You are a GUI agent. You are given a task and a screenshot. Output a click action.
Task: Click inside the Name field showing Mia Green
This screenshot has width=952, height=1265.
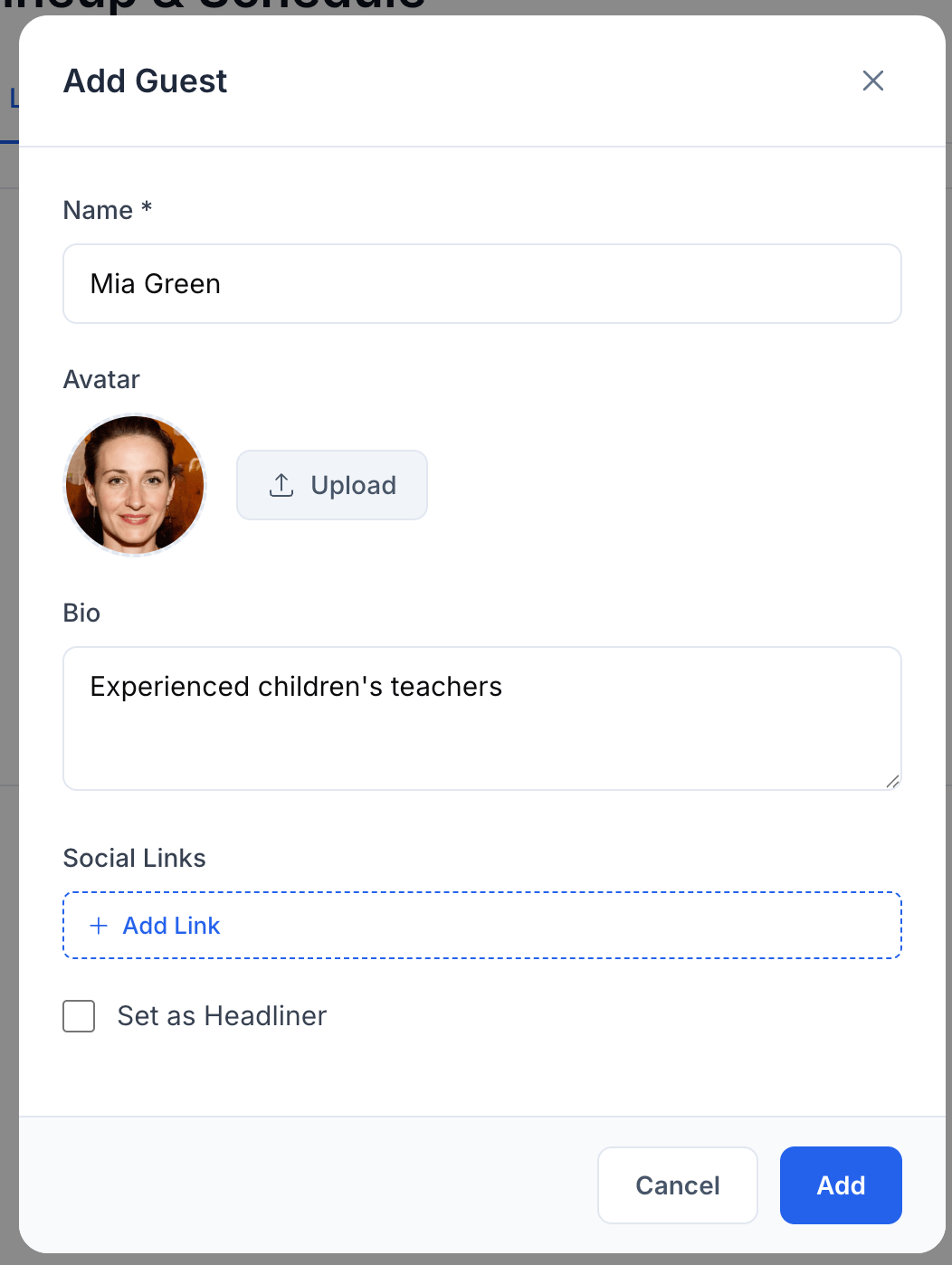(x=481, y=283)
